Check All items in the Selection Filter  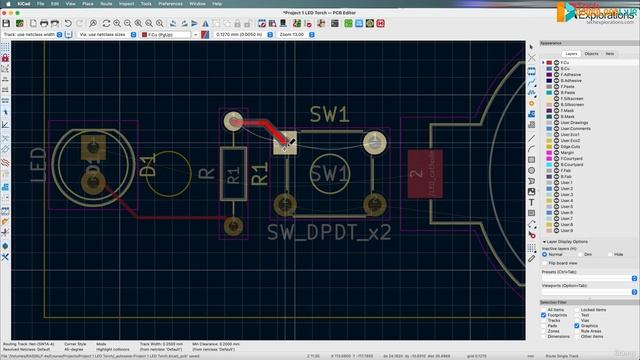(x=544, y=310)
